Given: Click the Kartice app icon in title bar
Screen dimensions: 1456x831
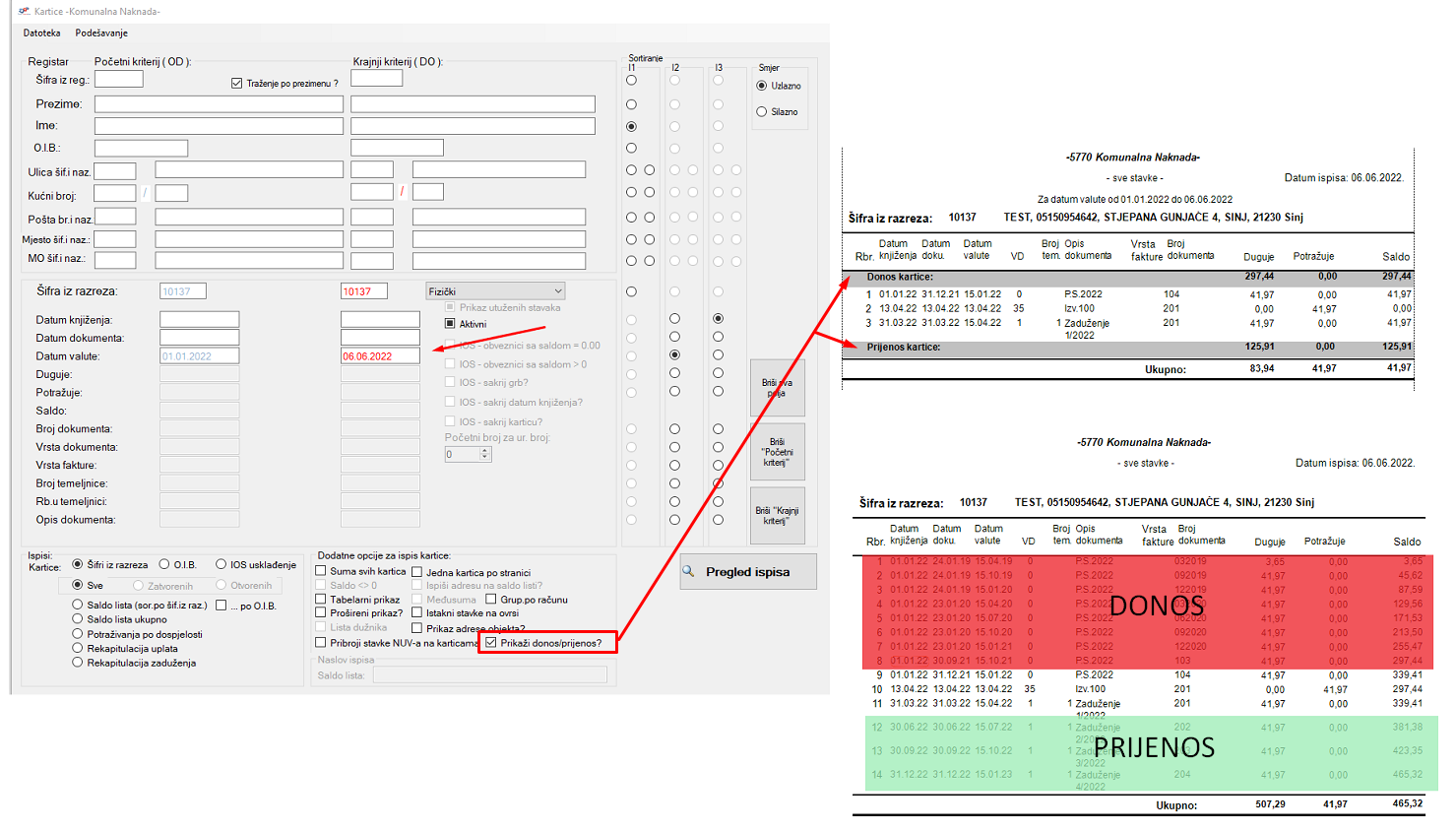Looking at the screenshot, I should [24, 11].
